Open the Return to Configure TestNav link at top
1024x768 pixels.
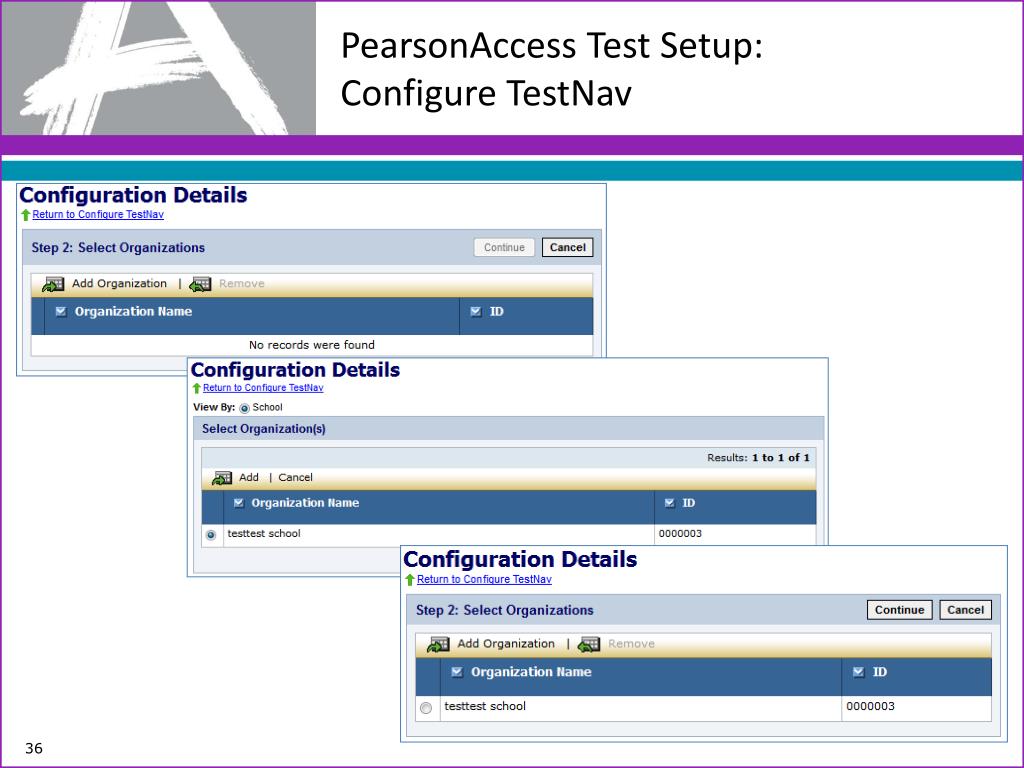(x=97, y=215)
